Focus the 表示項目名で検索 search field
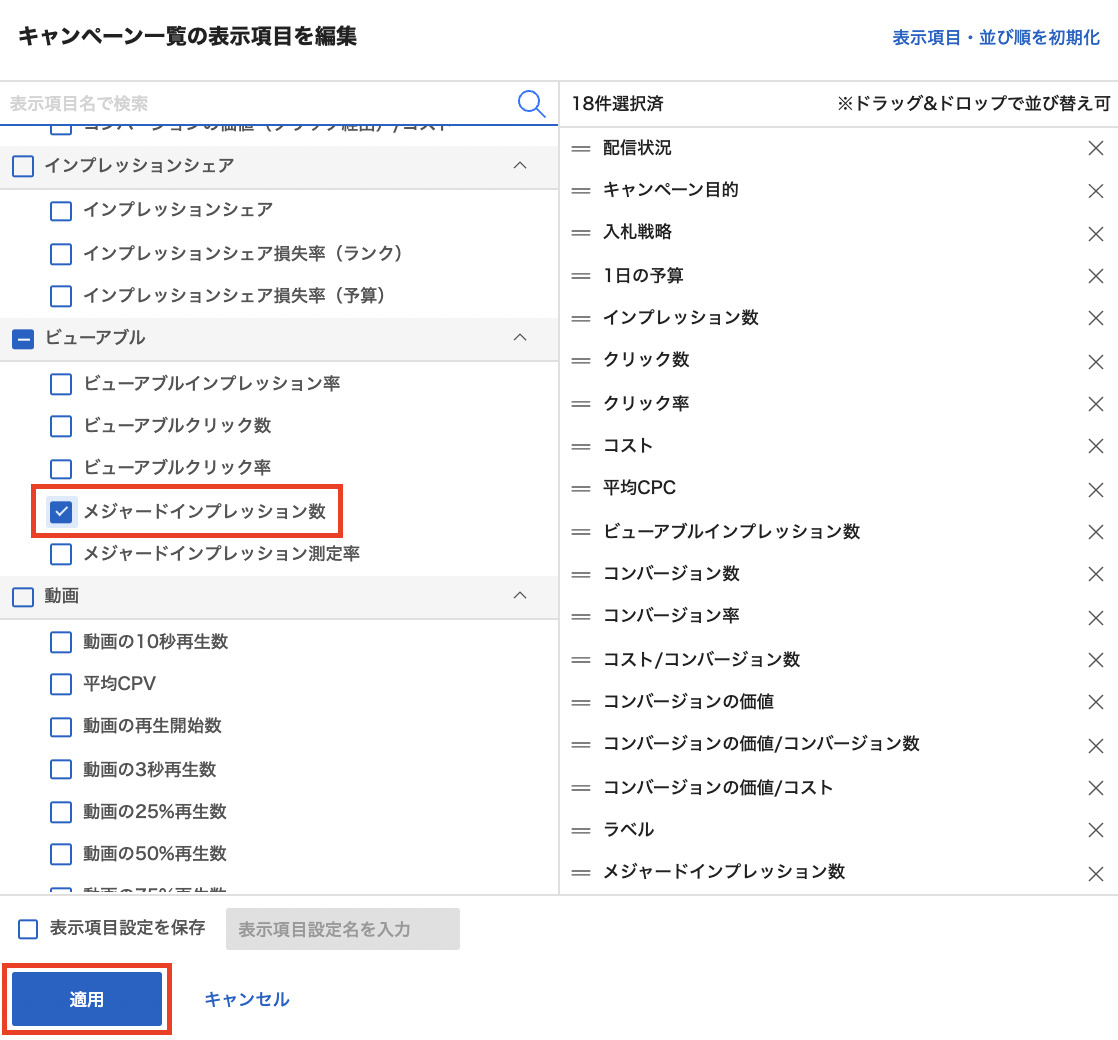The height and width of the screenshot is (1040, 1118). coord(260,103)
